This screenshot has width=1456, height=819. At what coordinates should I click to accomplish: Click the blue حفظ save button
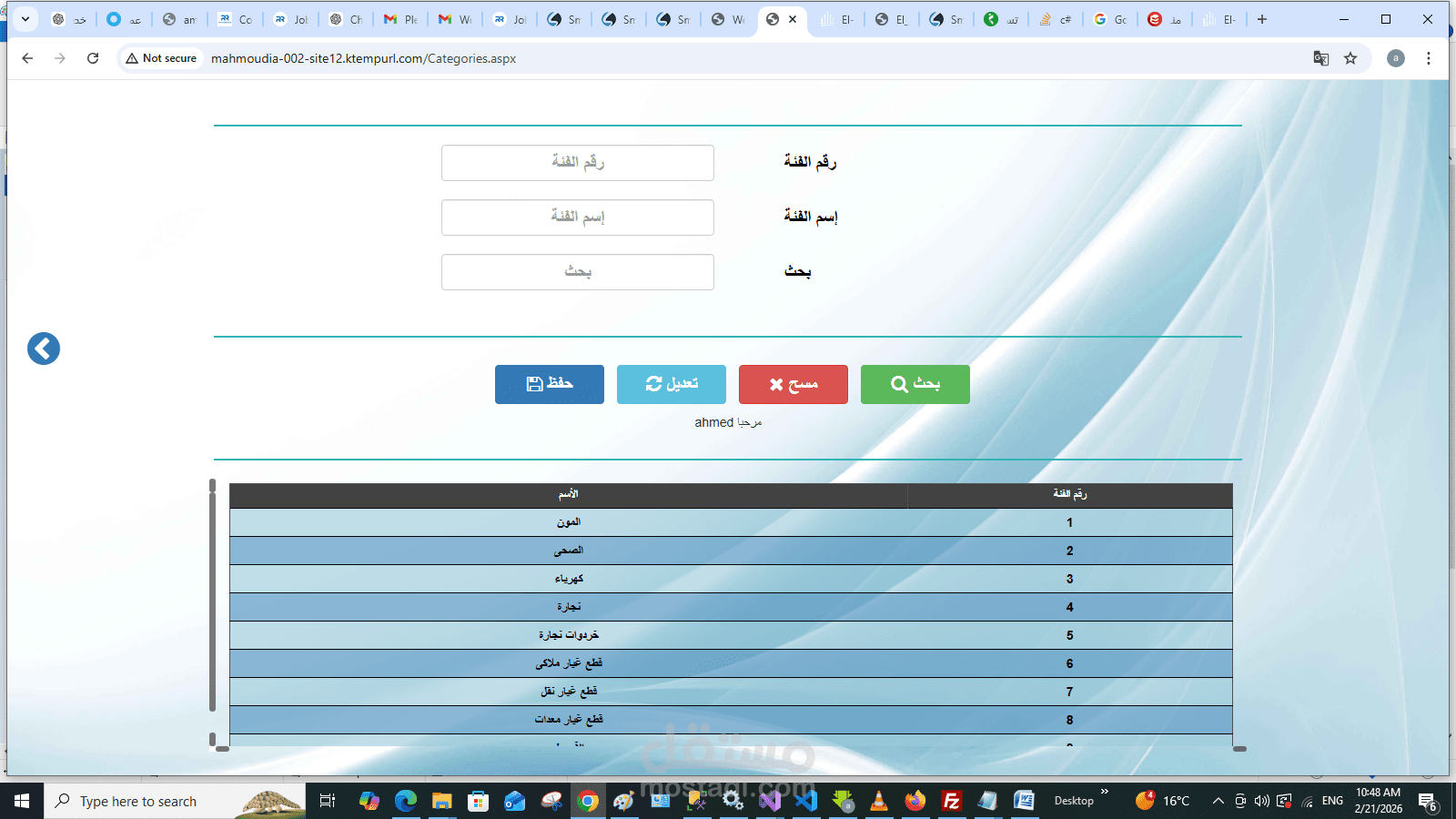550,384
